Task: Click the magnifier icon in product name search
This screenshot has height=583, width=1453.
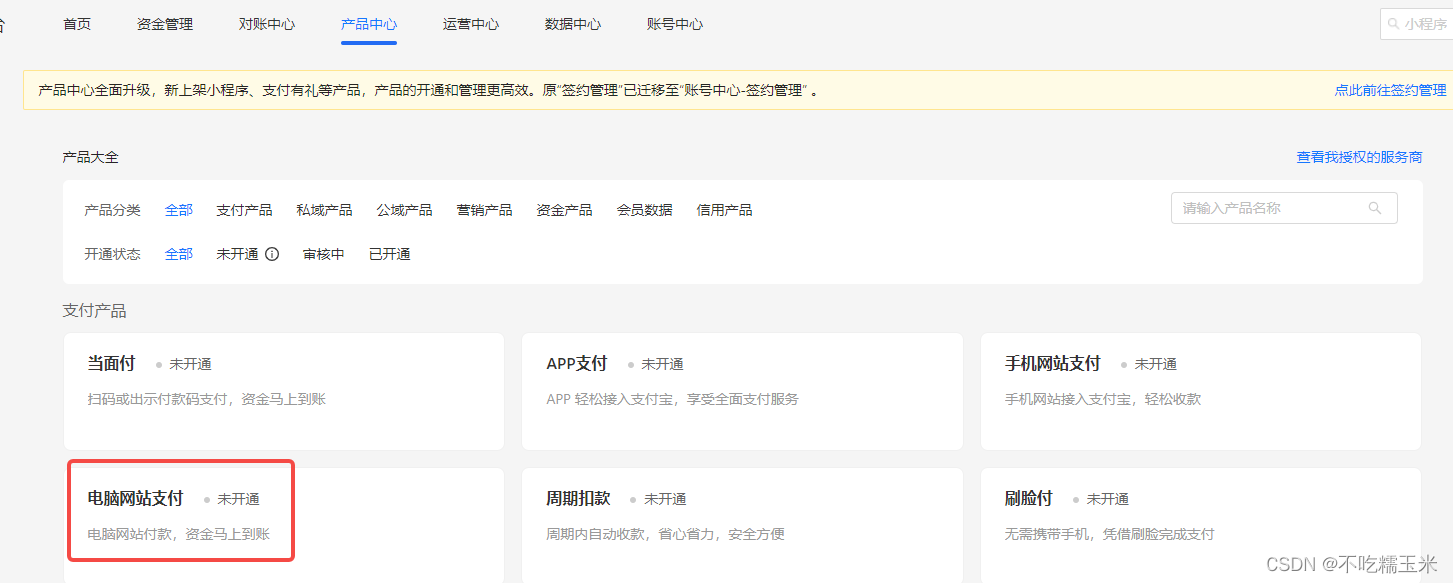Action: click(x=1375, y=208)
